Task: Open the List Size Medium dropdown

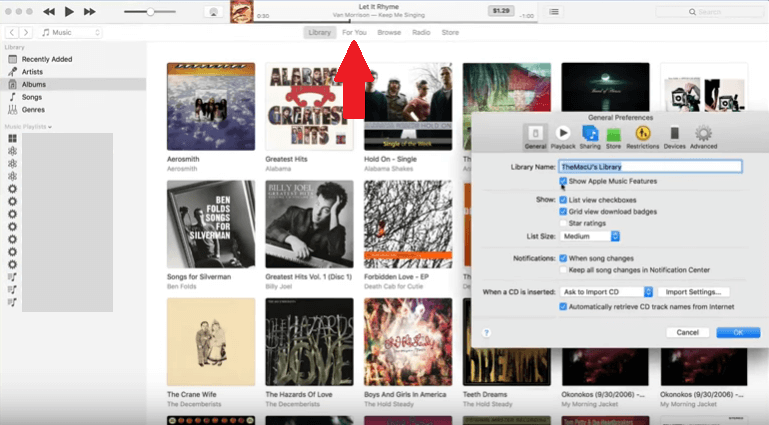Action: pyautogui.click(x=590, y=236)
